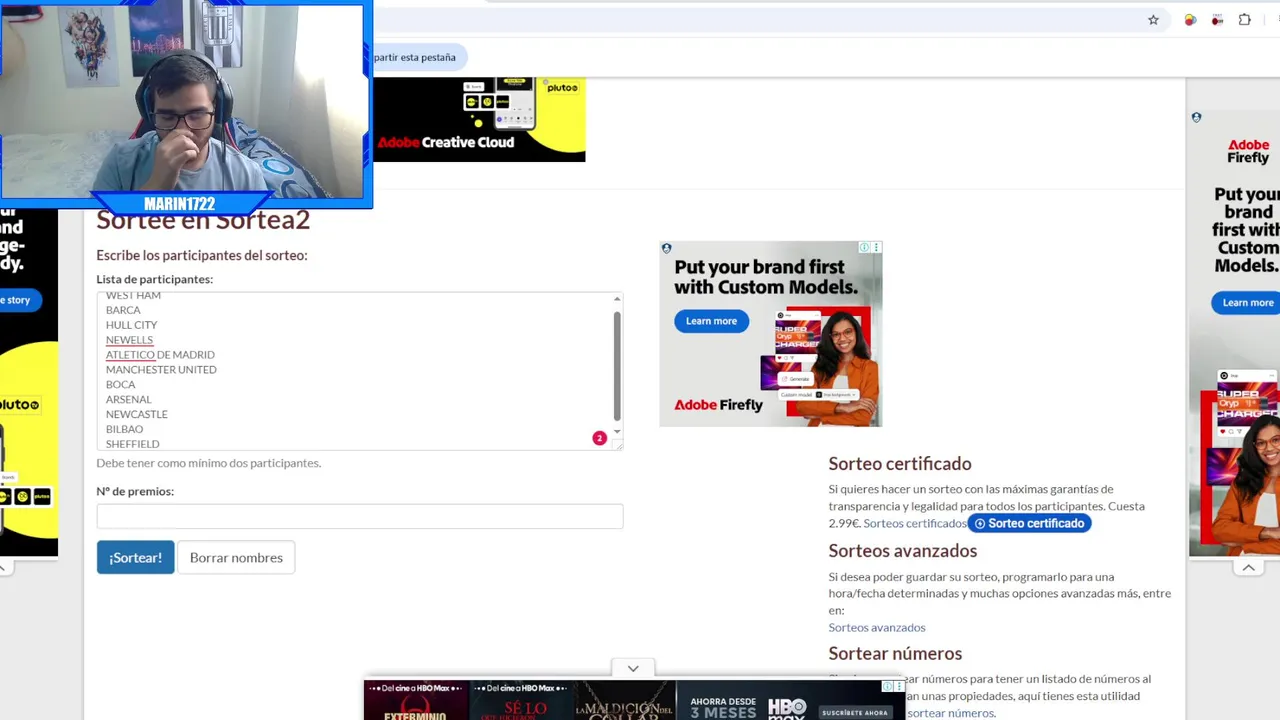The width and height of the screenshot is (1280, 720).
Task: Click Learn more on right sidebar ad
Action: pyautogui.click(x=1247, y=302)
